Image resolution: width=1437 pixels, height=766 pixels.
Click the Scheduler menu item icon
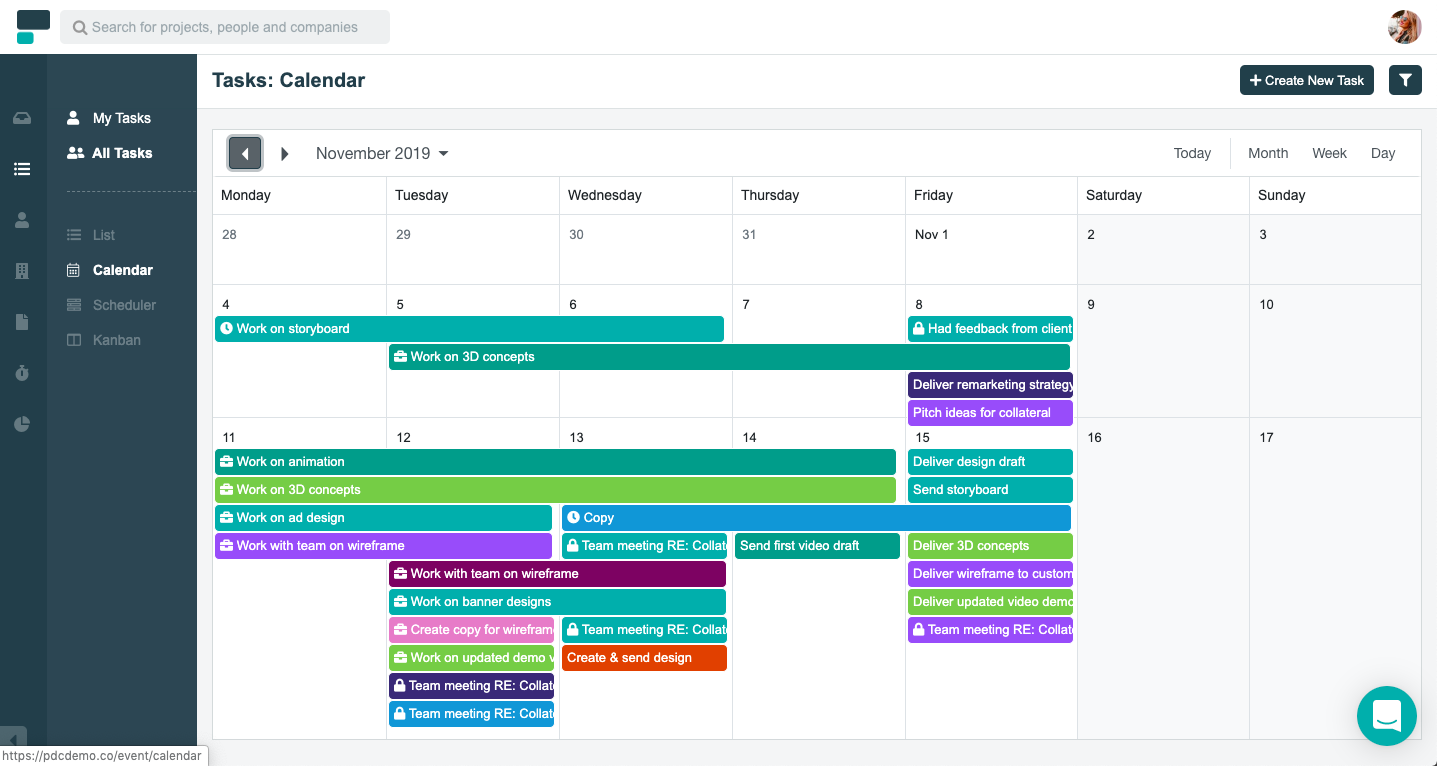(x=73, y=305)
